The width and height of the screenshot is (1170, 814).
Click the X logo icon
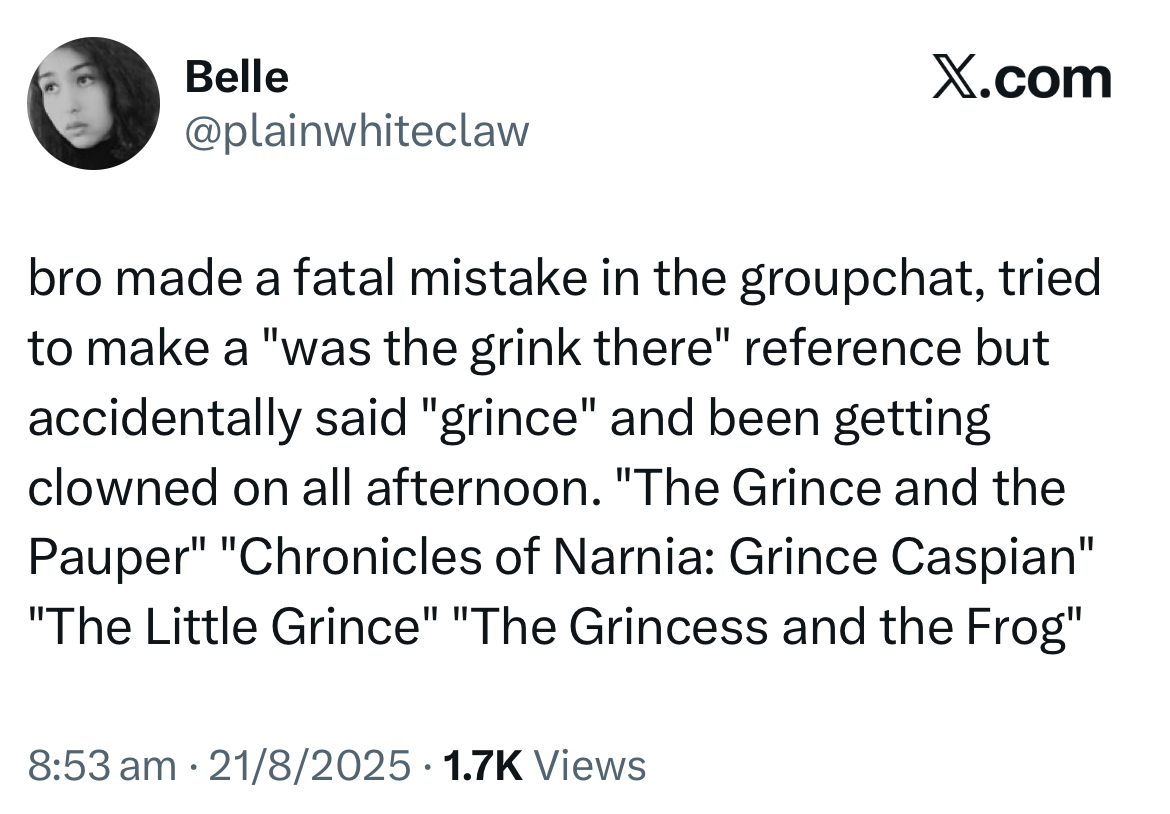coord(957,79)
